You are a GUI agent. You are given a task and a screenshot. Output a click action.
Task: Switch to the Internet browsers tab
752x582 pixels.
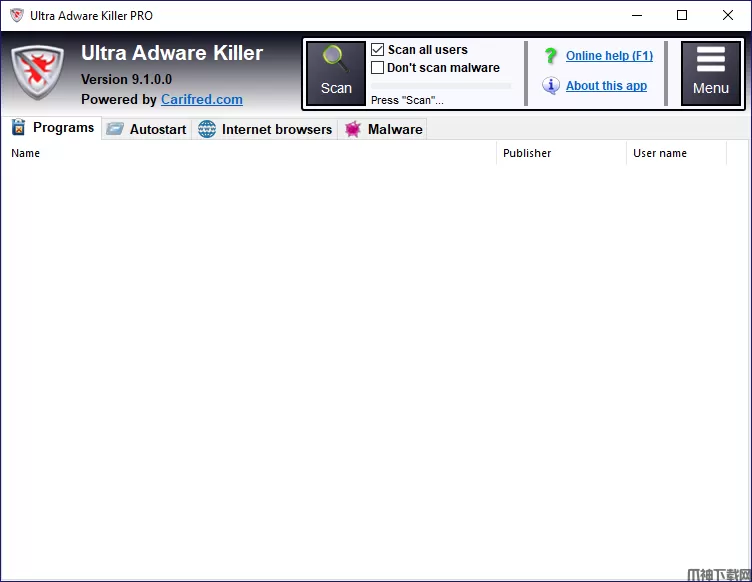[x=265, y=129]
